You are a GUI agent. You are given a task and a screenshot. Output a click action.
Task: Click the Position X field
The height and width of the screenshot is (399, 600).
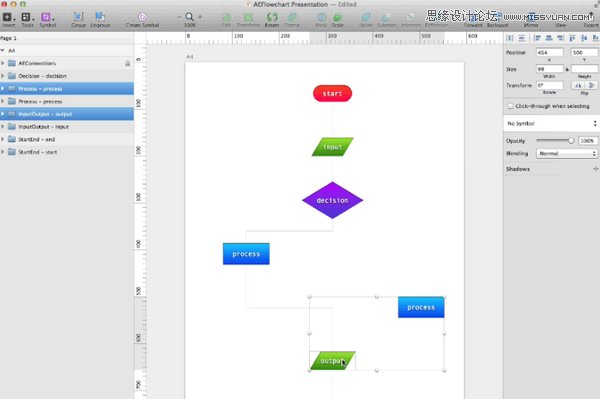tap(549, 52)
